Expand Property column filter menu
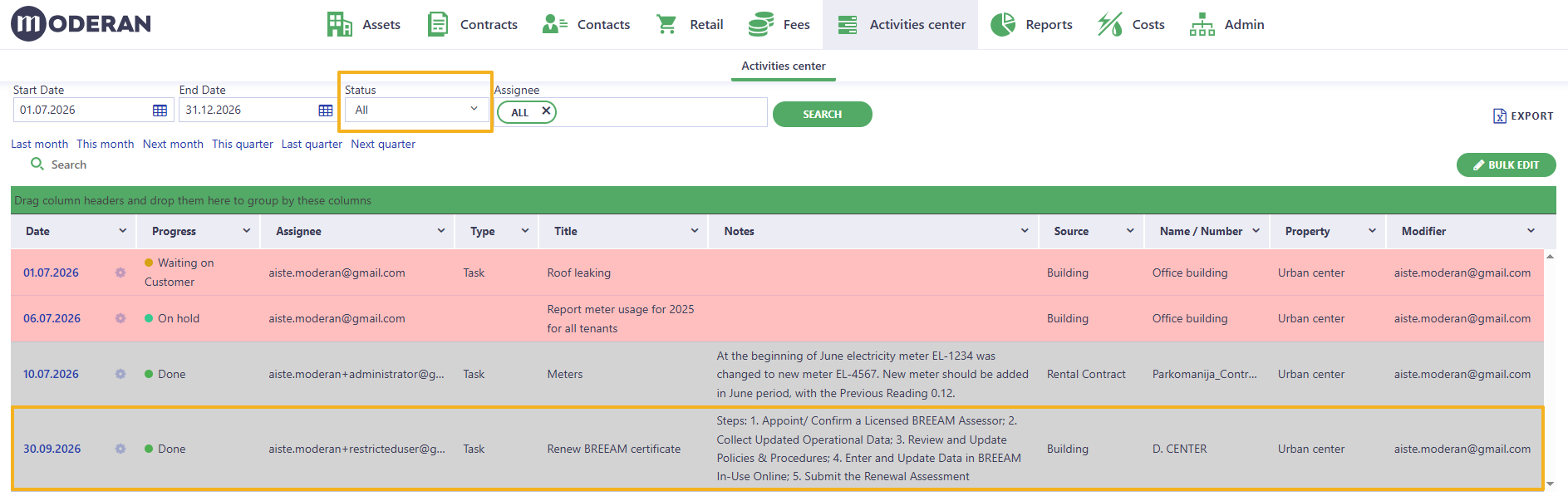Image resolution: width=1568 pixels, height=501 pixels. click(x=1372, y=231)
